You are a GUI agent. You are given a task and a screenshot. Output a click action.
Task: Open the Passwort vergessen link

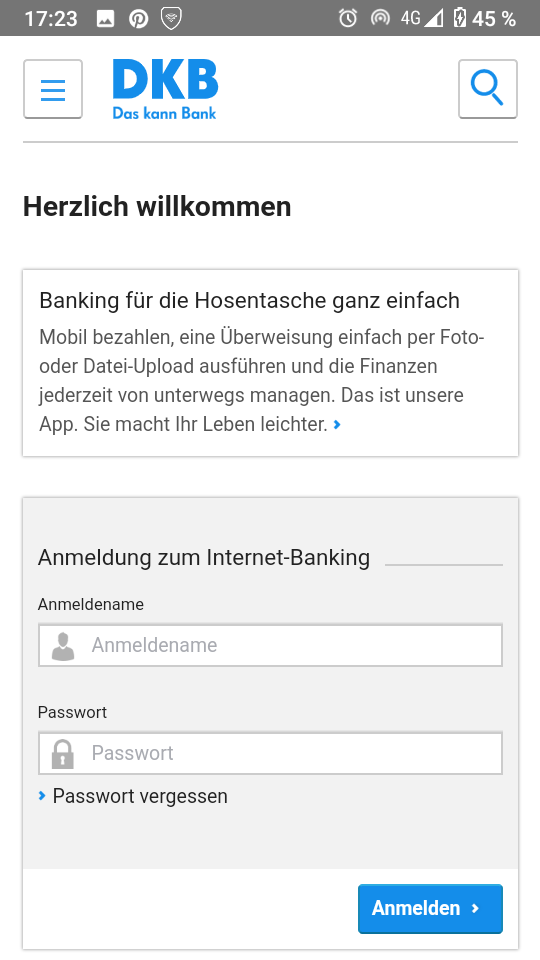point(140,796)
